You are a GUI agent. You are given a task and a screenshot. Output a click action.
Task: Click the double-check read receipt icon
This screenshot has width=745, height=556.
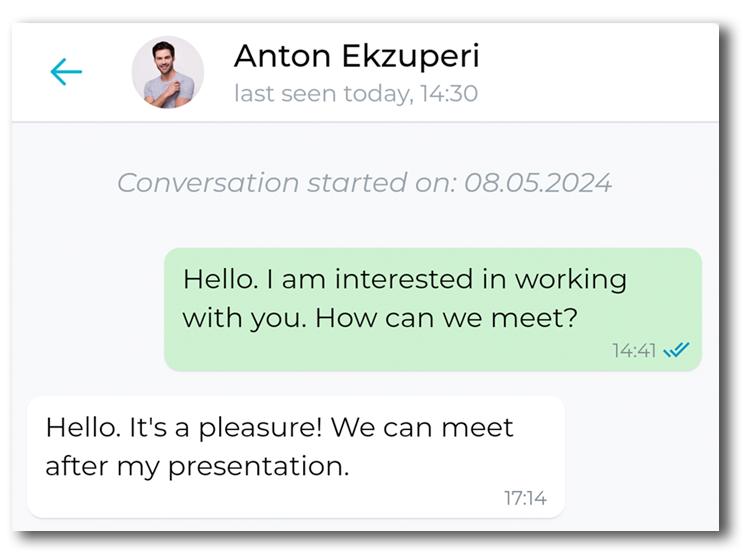click(677, 350)
